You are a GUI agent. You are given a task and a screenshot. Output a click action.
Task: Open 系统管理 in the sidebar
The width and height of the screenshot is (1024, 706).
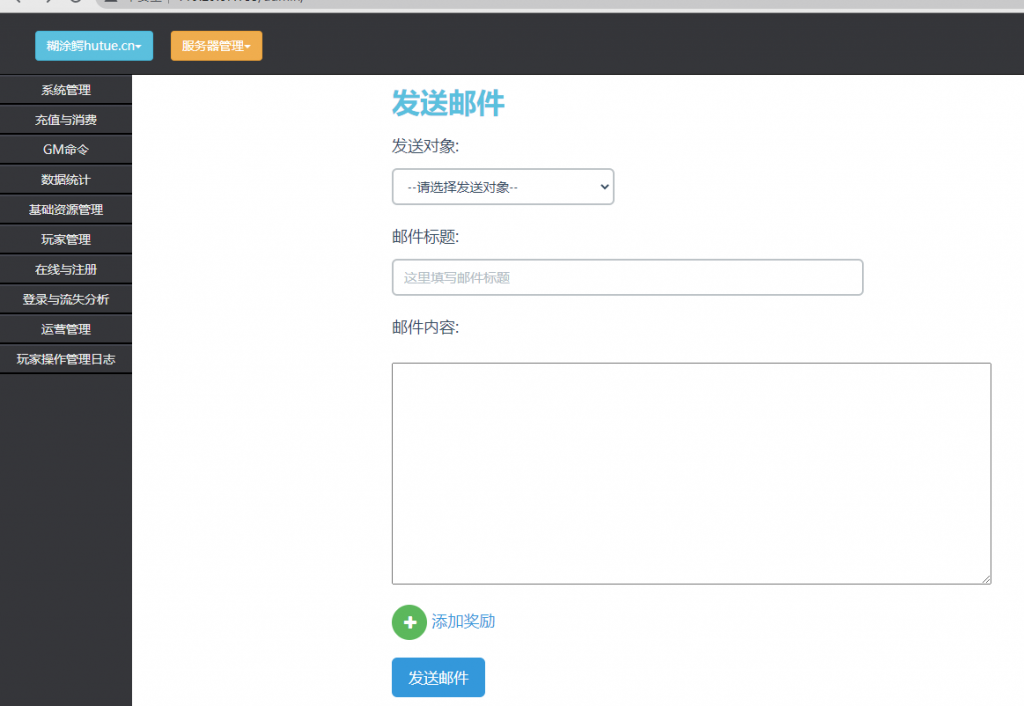click(66, 90)
